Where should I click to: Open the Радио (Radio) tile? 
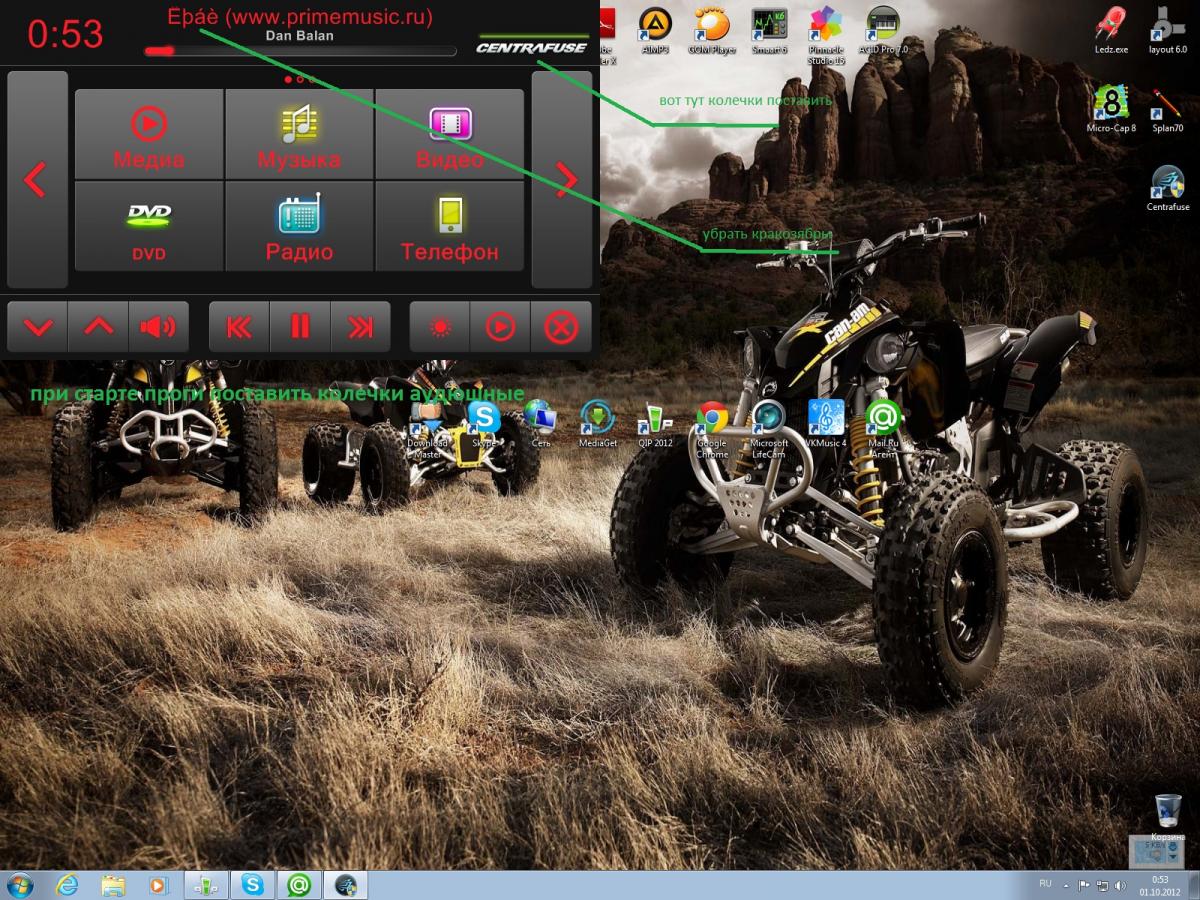(299, 226)
